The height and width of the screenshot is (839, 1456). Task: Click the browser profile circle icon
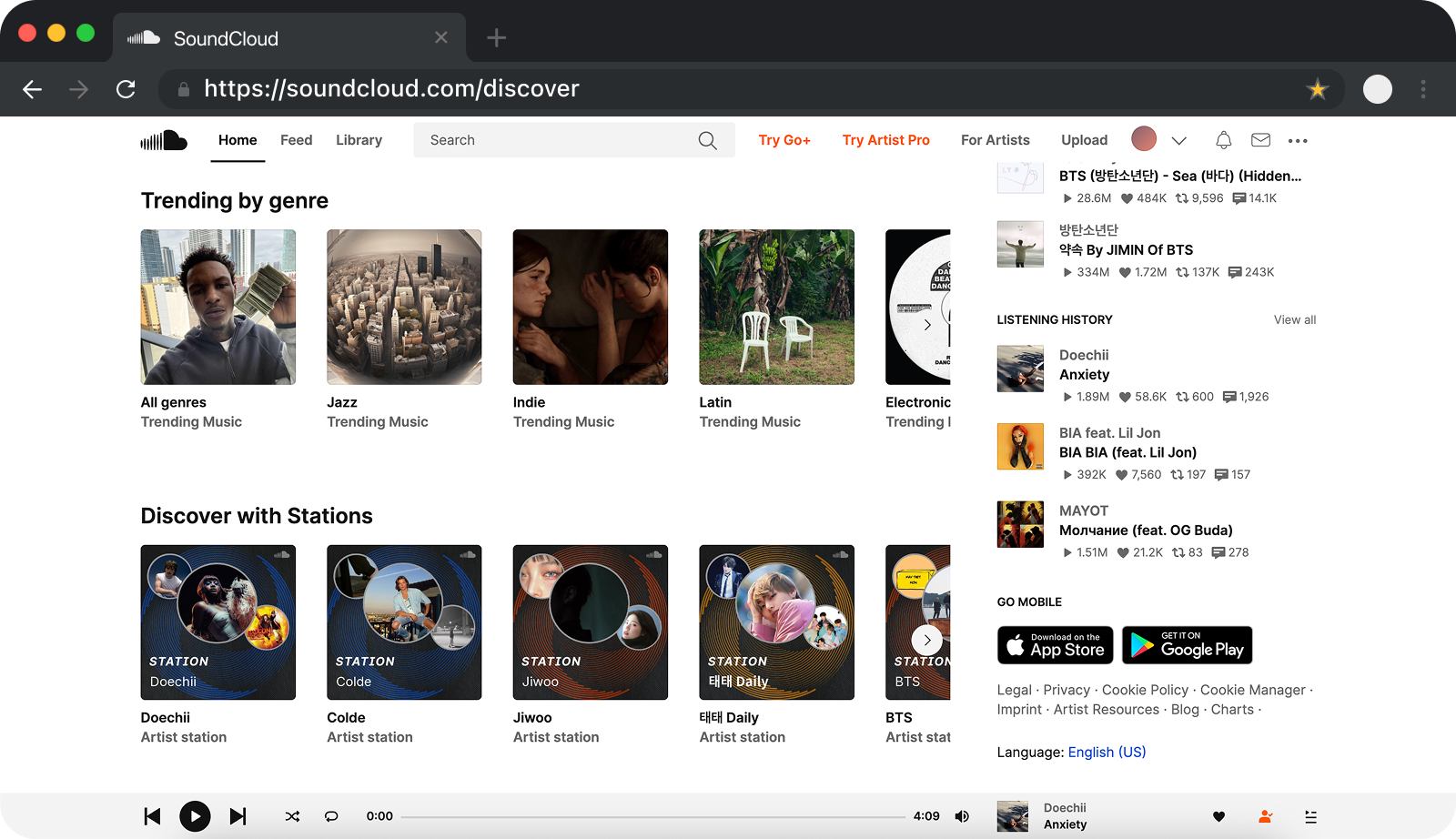tap(1377, 89)
